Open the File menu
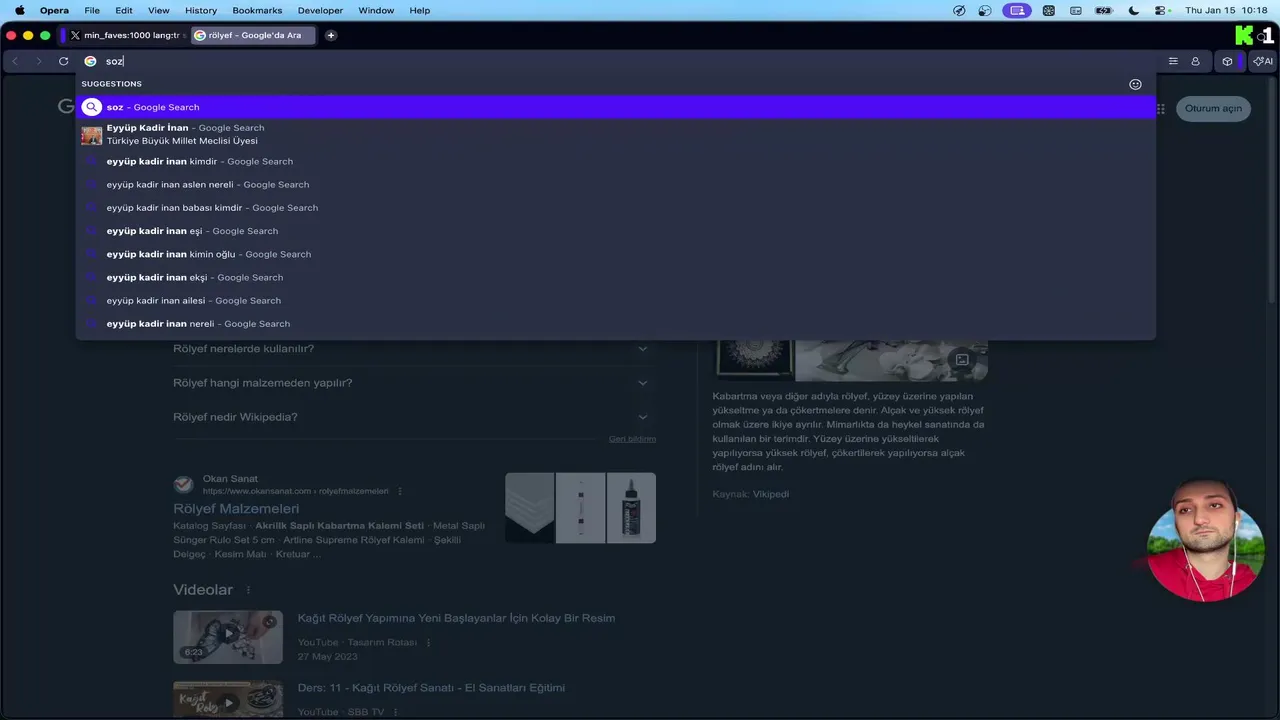 92,10
